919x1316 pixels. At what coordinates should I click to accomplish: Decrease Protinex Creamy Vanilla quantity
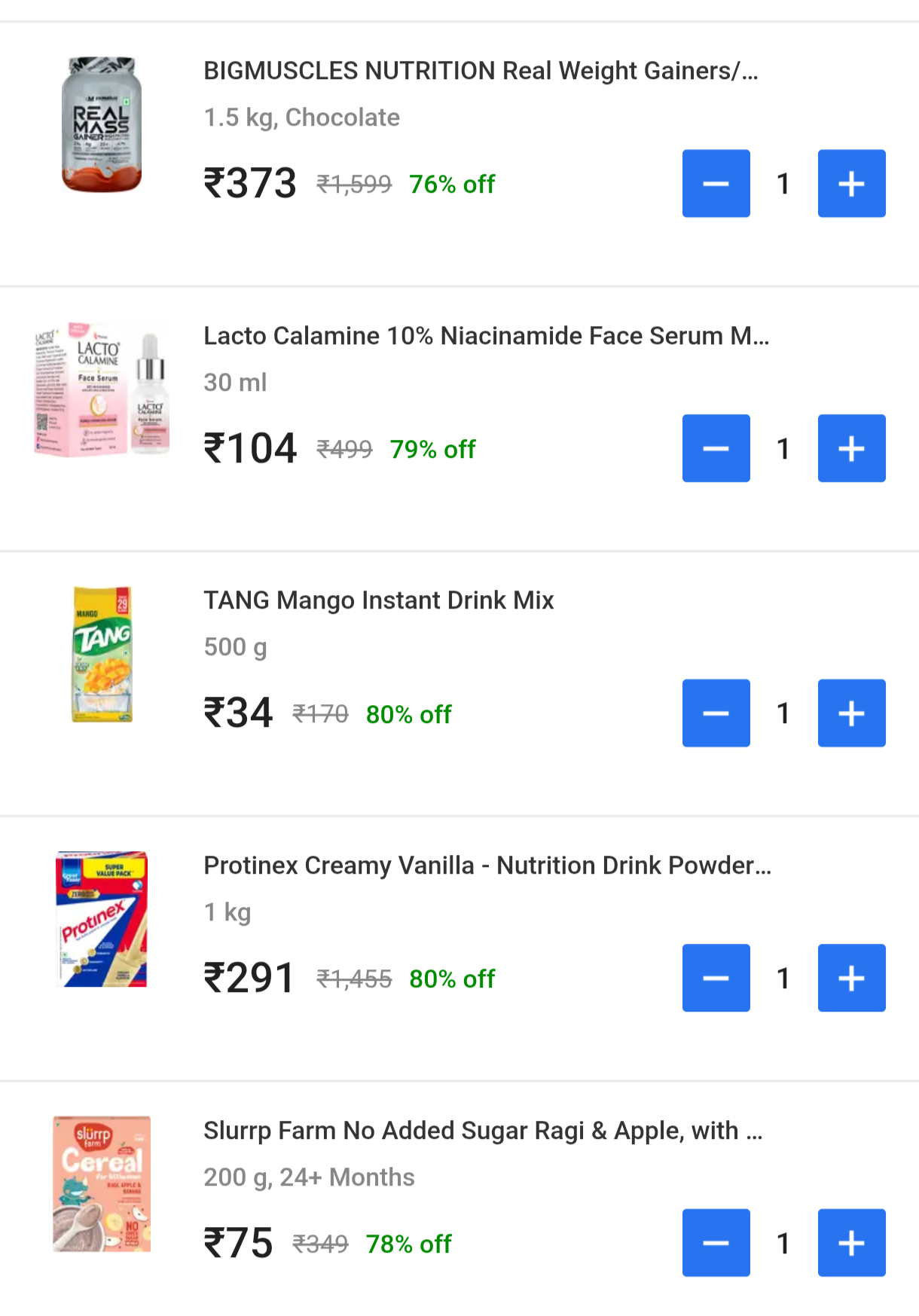716,978
